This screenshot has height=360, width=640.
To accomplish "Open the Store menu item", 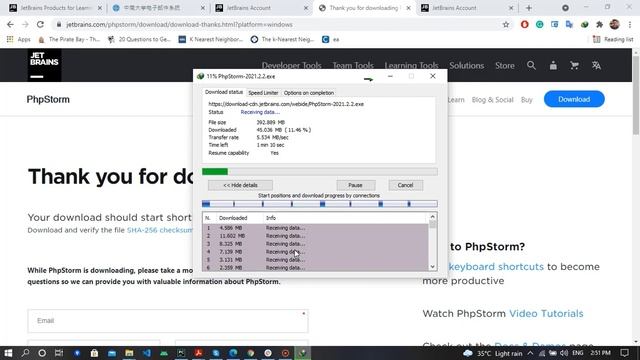I will (505, 65).
